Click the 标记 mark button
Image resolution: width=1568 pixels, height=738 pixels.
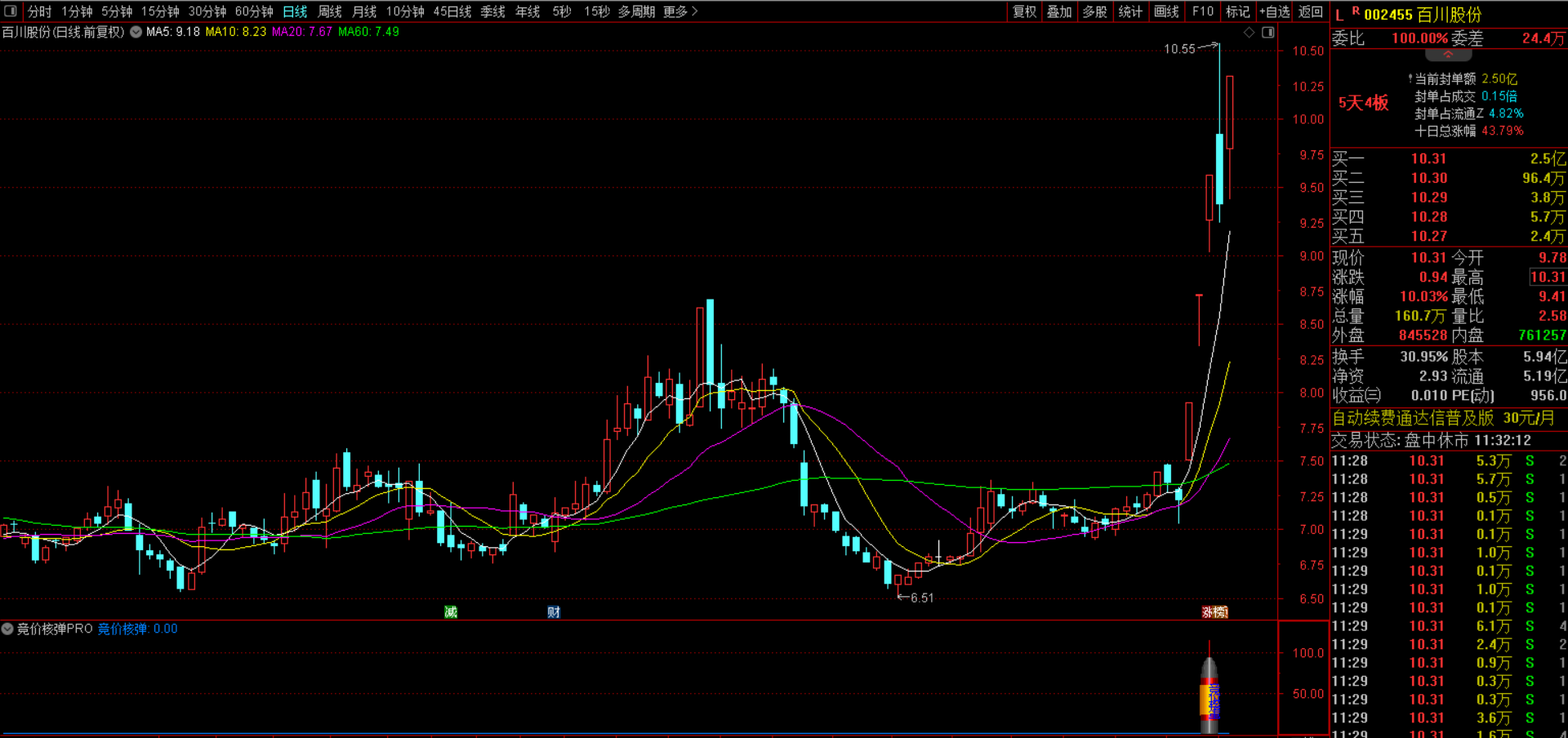1238,11
